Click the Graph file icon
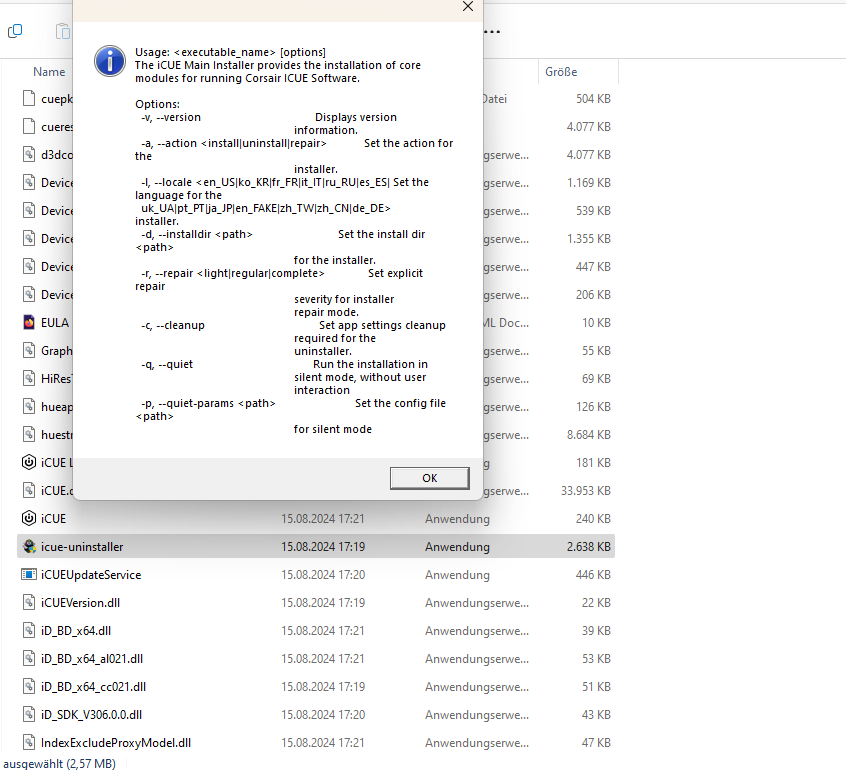Image resolution: width=846 pixels, height=770 pixels. [29, 351]
